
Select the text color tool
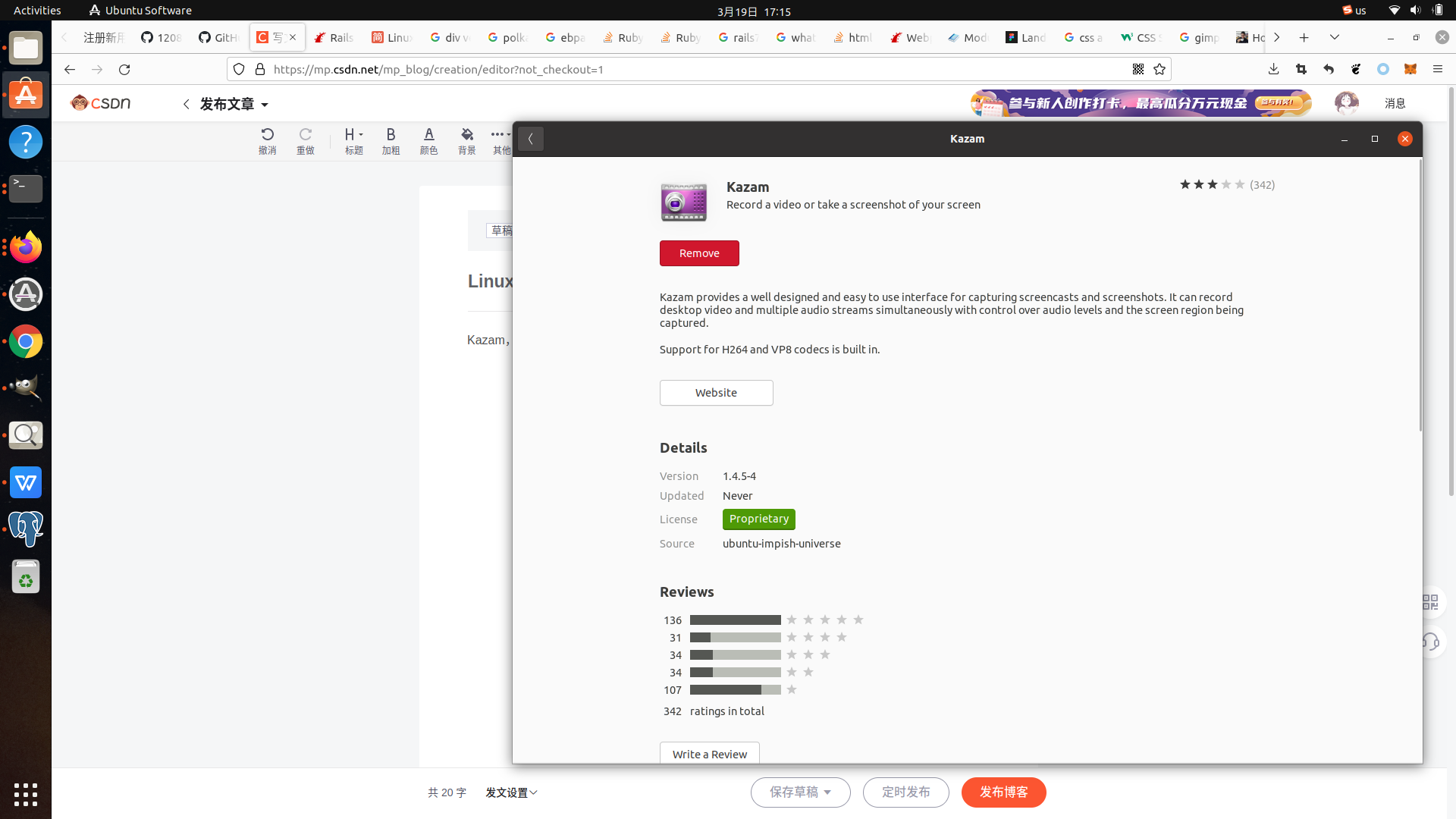428,141
